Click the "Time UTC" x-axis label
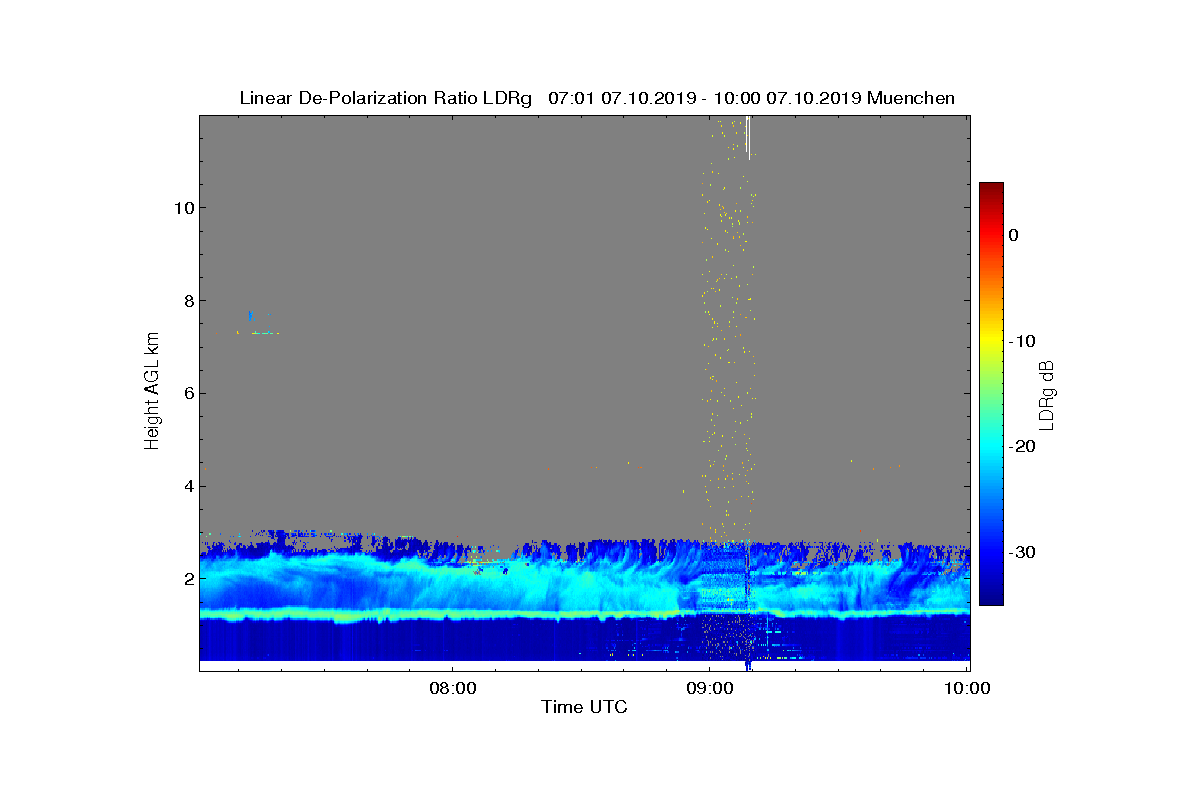This screenshot has height=800, width=1200. coord(584,707)
